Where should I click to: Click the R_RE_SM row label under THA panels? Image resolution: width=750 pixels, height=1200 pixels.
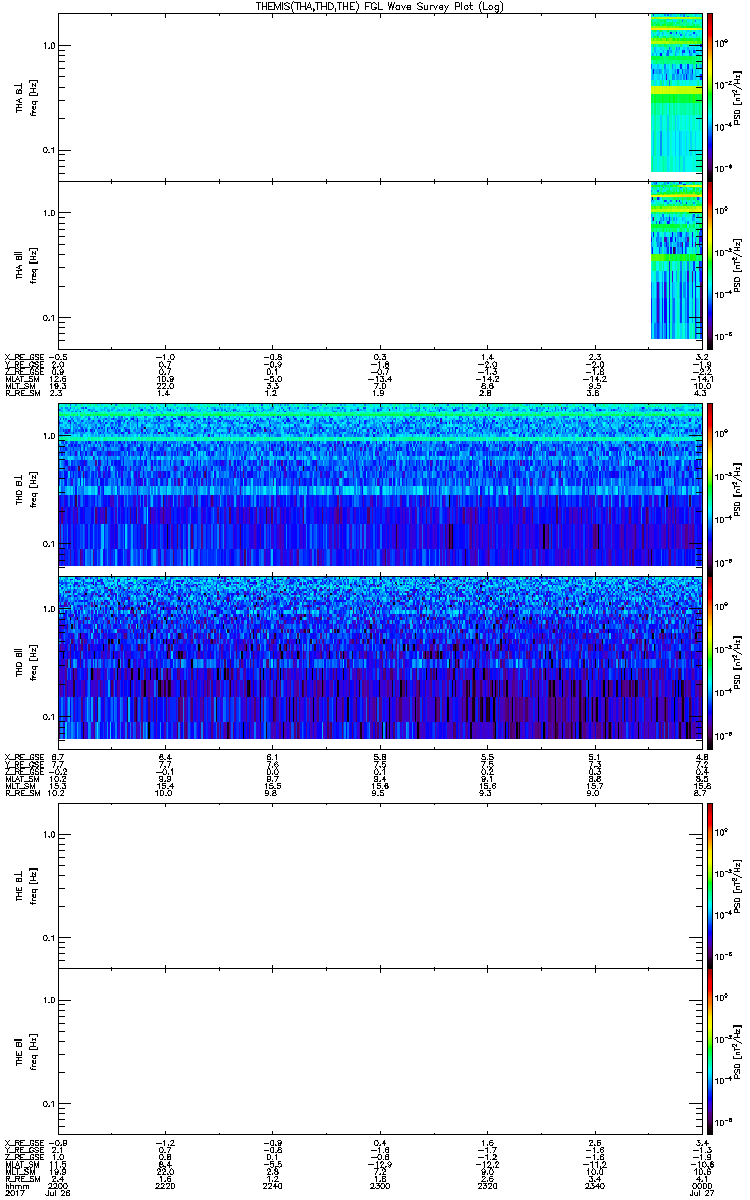[21, 395]
